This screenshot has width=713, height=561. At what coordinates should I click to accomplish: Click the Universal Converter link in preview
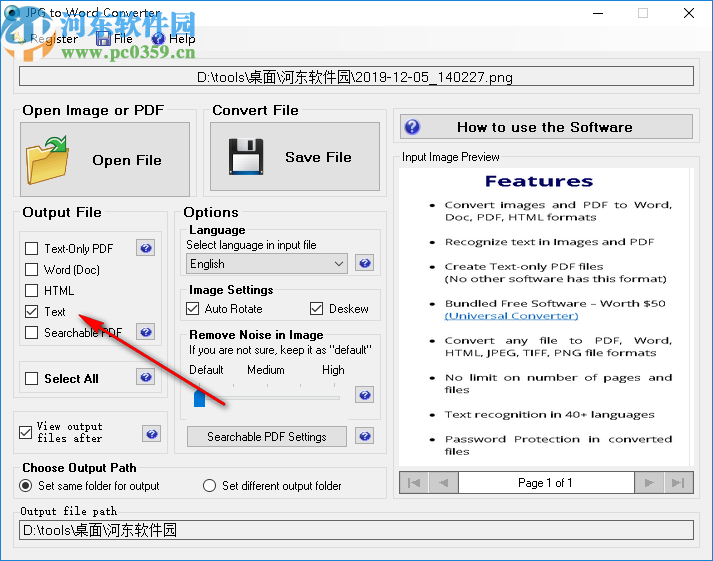click(x=511, y=316)
